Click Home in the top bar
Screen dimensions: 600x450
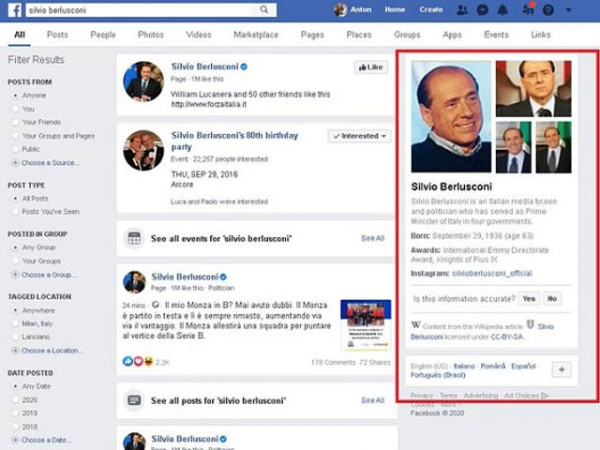point(395,10)
